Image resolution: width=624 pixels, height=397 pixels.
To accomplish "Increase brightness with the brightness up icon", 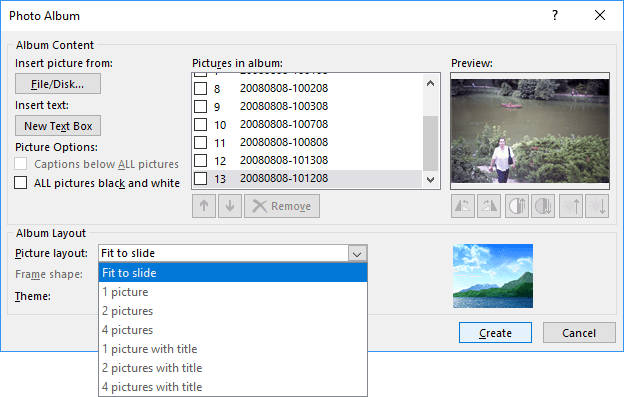I will (571, 206).
